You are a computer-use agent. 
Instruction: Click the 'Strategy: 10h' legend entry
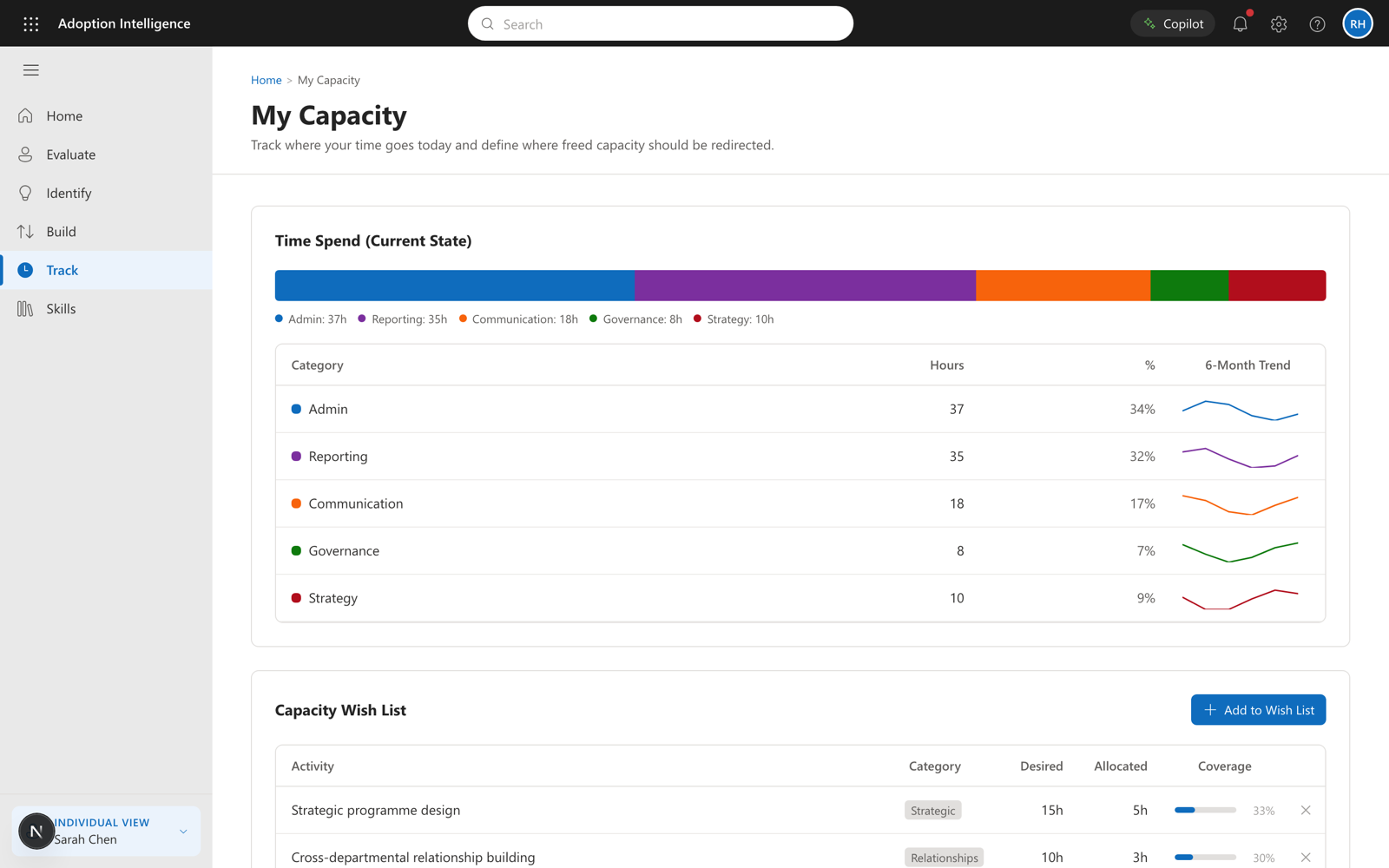pyautogui.click(x=734, y=319)
